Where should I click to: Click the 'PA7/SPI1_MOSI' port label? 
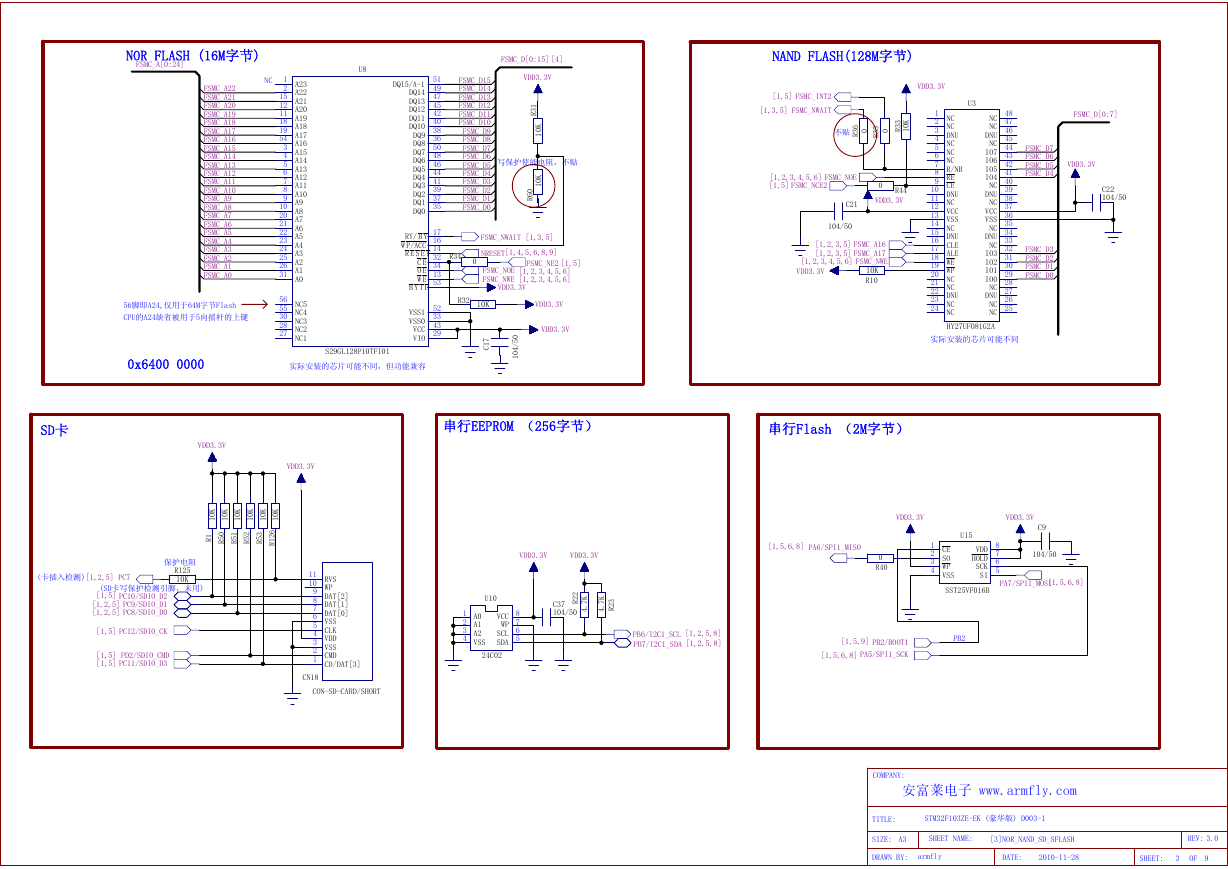click(1024, 582)
